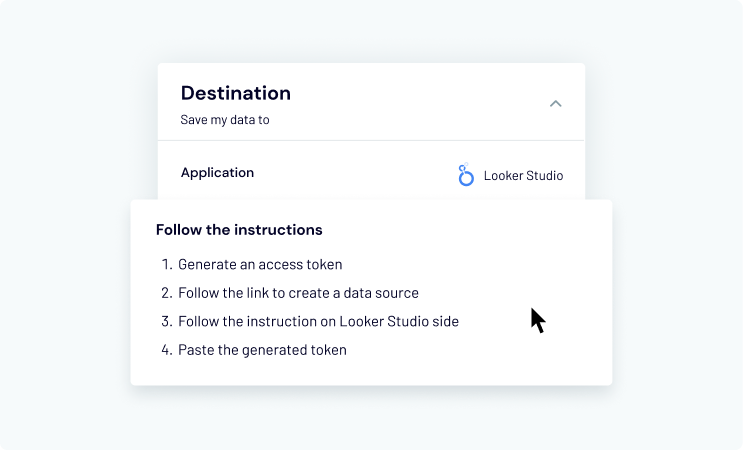Click "Looker Studio" text within step three
Viewport: 743px width, 450px height.
[x=380, y=322]
